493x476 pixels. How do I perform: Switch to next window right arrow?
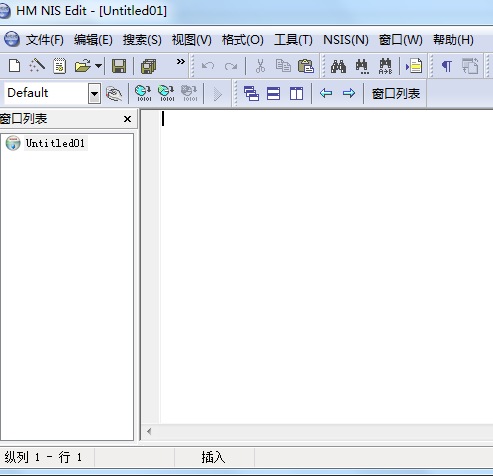[349, 93]
